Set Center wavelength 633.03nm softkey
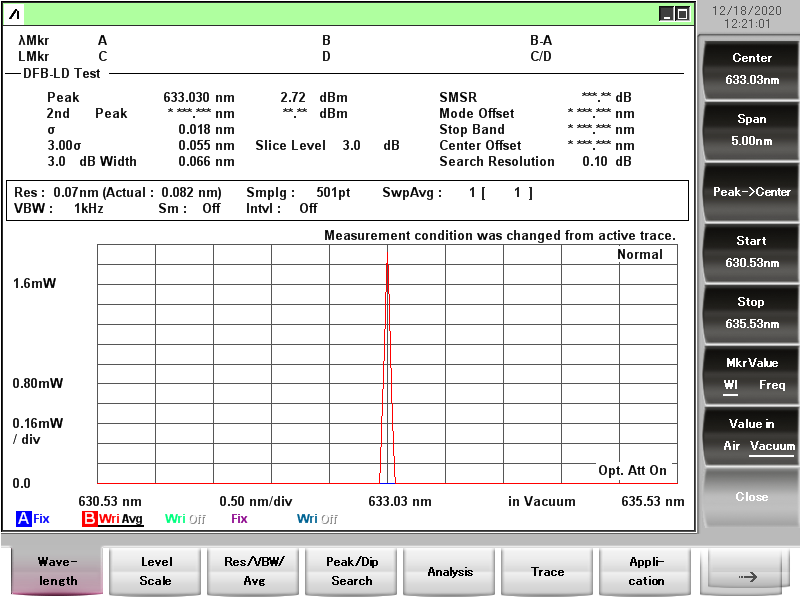 (x=751, y=69)
